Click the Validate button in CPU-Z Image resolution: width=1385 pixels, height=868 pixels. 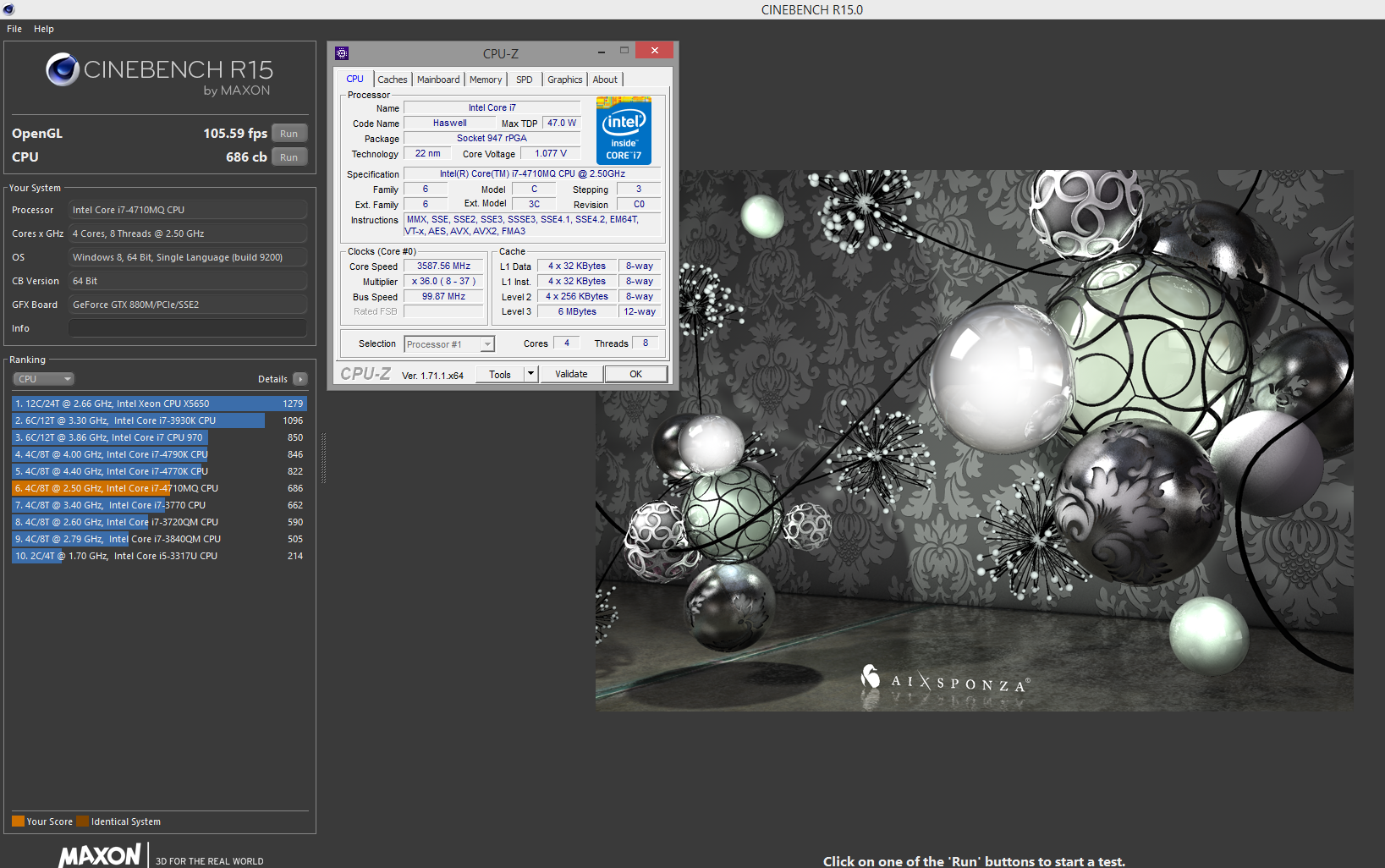571,374
